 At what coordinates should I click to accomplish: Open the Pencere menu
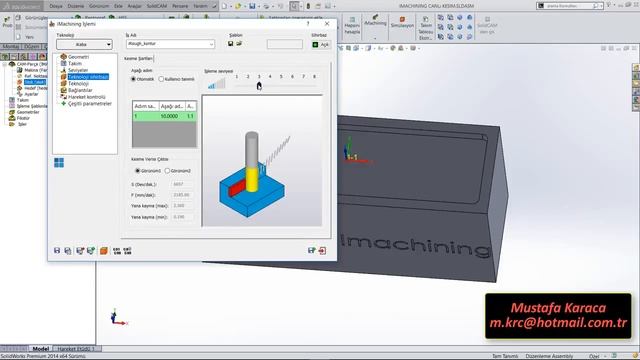(180, 6)
